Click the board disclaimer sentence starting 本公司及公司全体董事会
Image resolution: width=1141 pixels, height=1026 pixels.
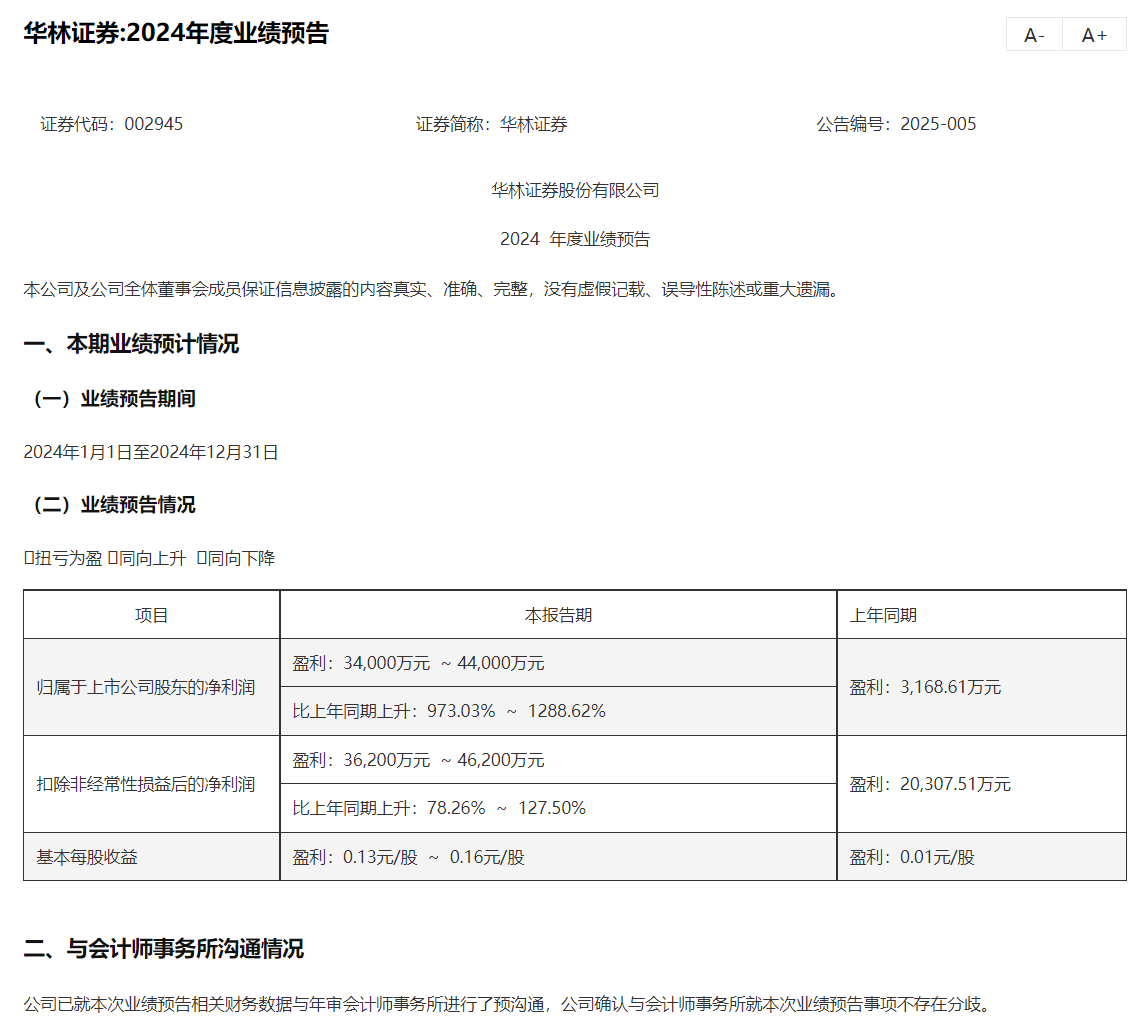[433, 290]
